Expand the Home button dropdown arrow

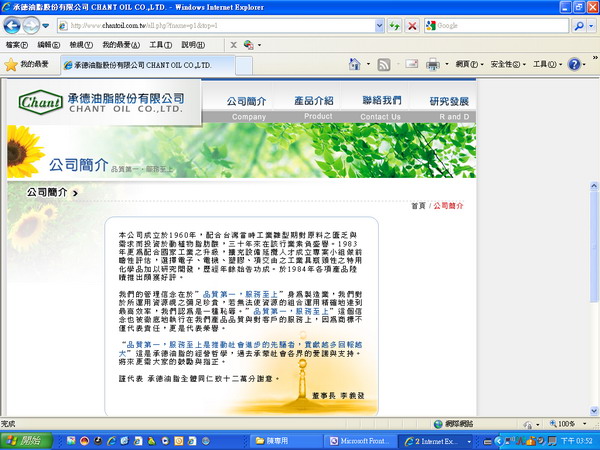tap(368, 64)
